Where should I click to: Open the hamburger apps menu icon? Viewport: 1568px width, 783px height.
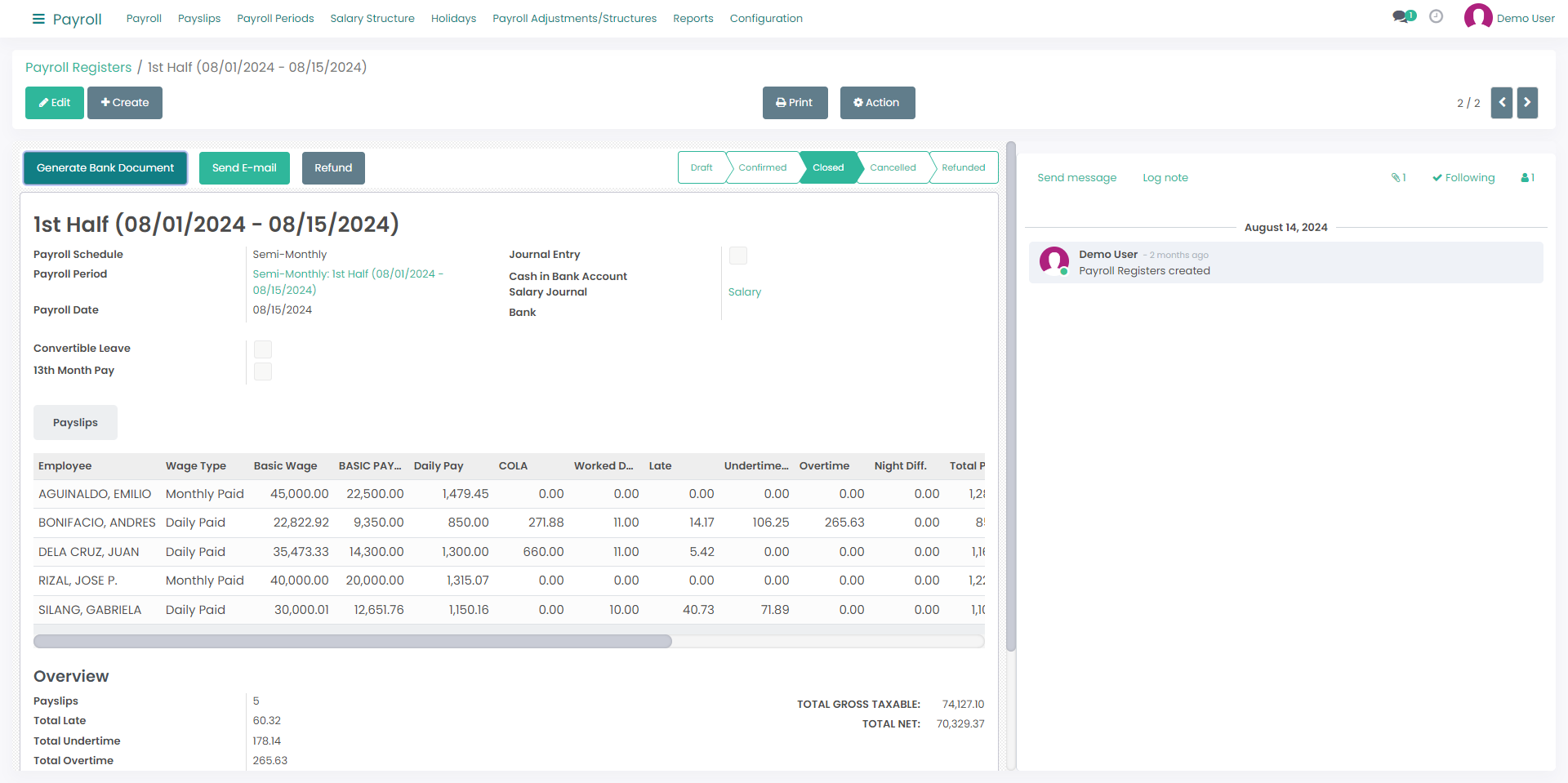tap(38, 19)
